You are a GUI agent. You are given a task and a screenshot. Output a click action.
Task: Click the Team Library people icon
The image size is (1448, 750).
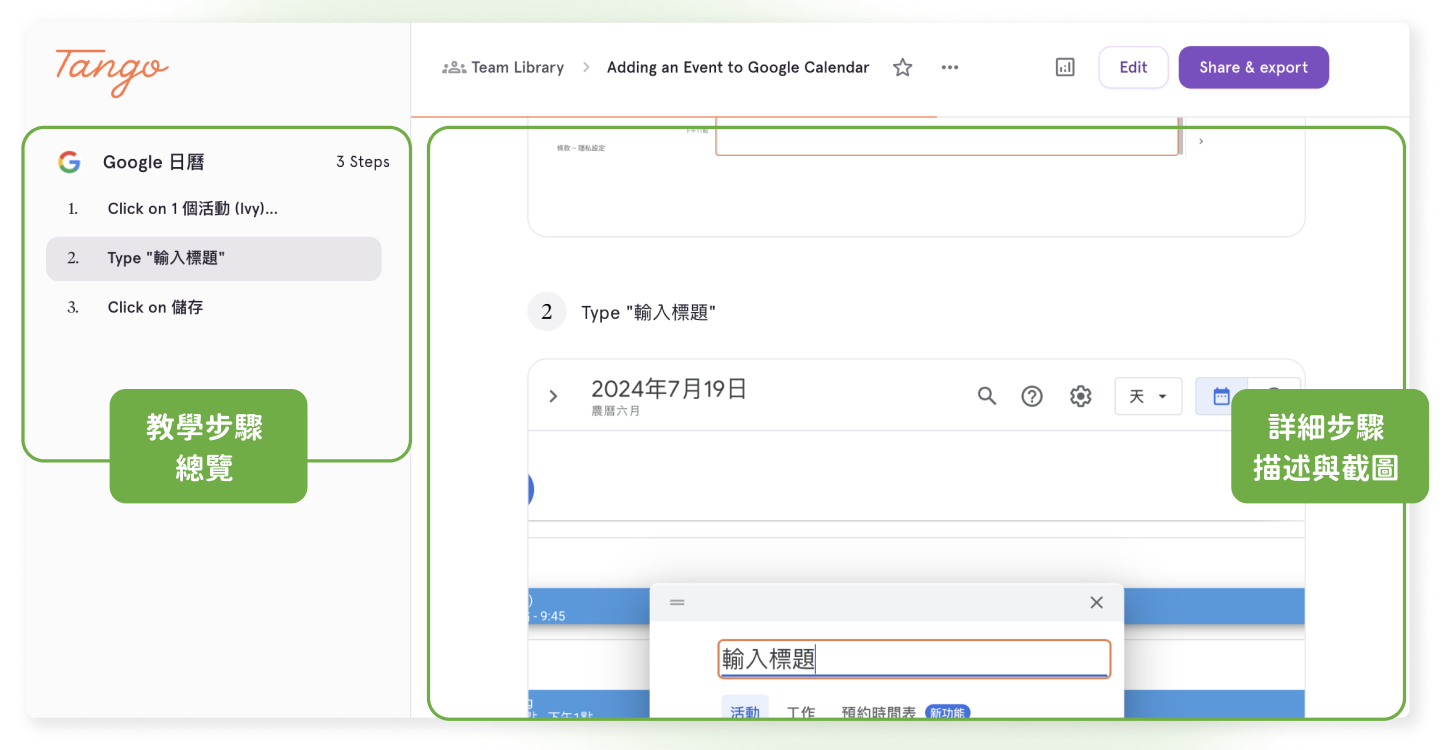tap(454, 68)
